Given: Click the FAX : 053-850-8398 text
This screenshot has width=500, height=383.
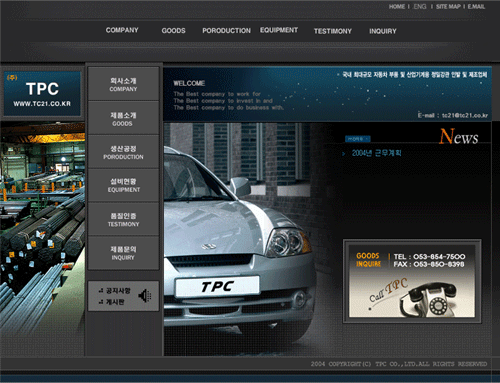Looking at the screenshot, I should [x=429, y=264].
